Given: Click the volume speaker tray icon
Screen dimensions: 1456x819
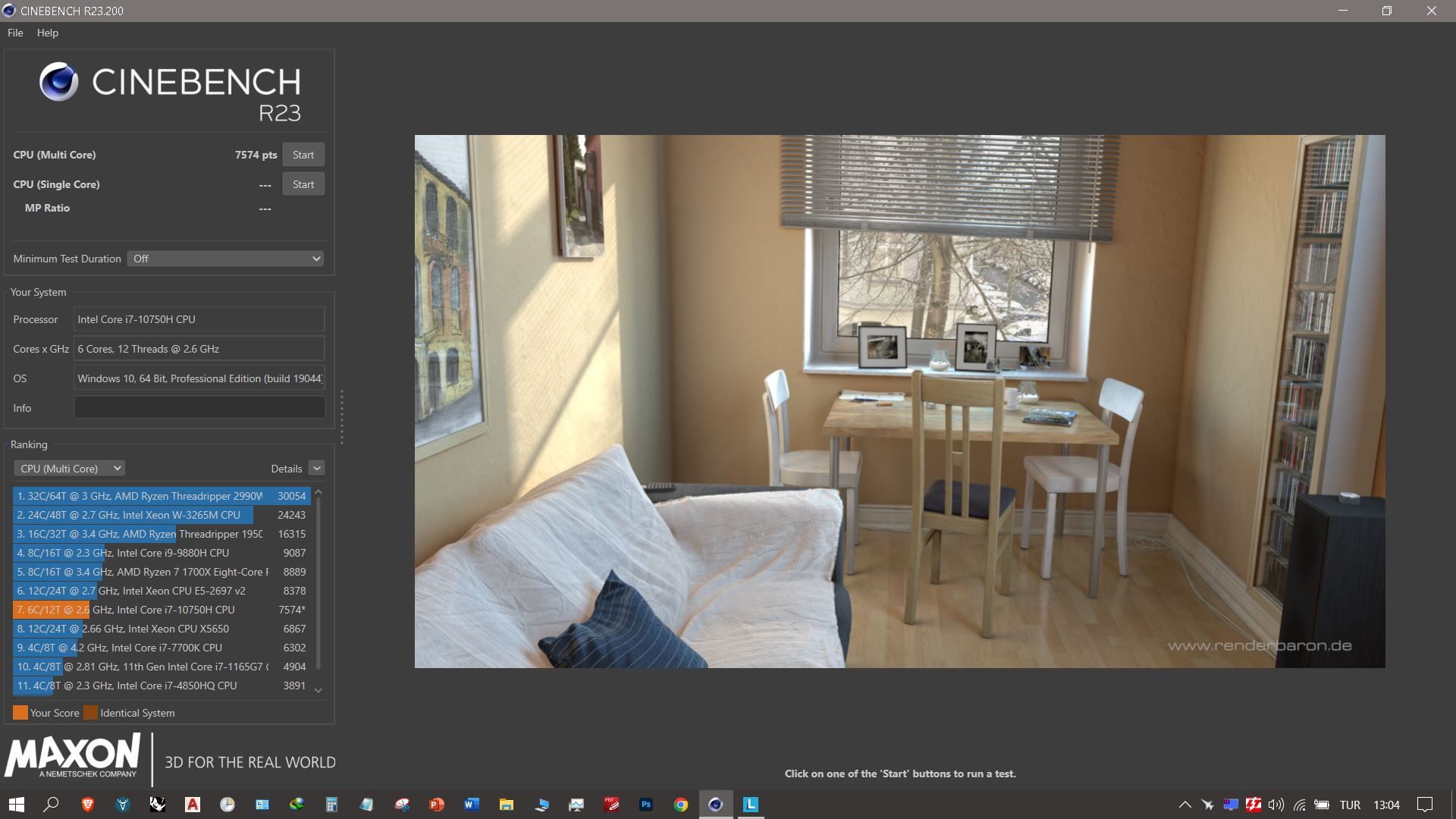Looking at the screenshot, I should 1276,805.
